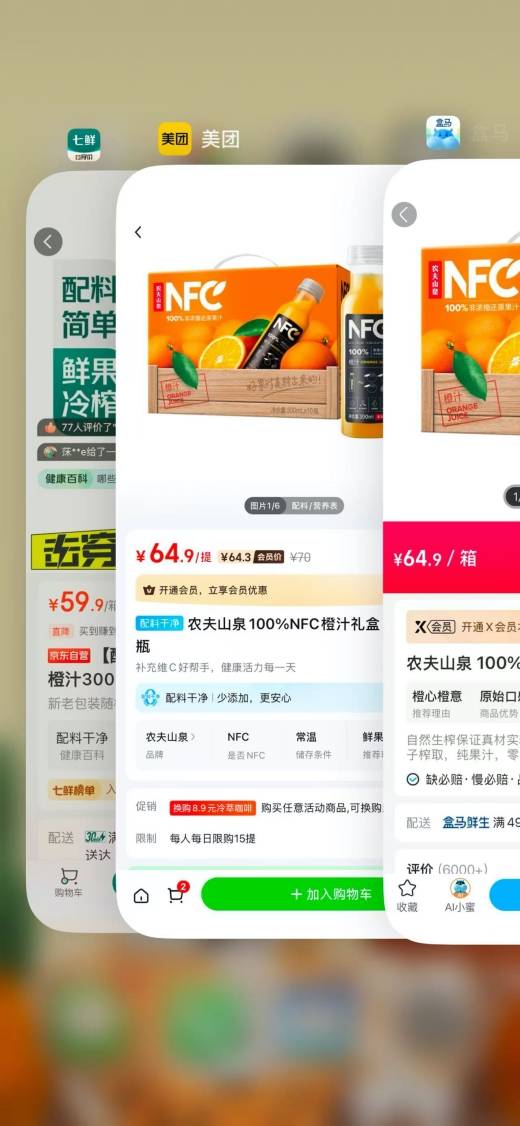Screen dimensions: 520x1126
Task: Tap the 七鲜 app icon
Action: pos(83,145)
